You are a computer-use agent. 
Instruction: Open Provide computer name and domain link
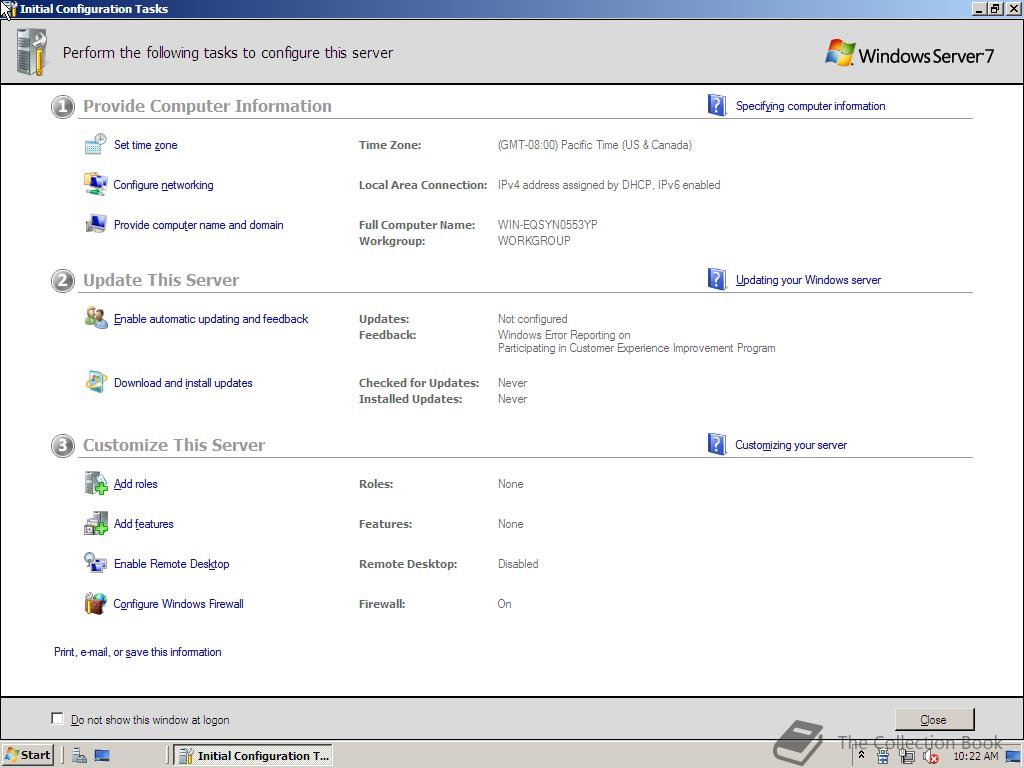point(199,225)
